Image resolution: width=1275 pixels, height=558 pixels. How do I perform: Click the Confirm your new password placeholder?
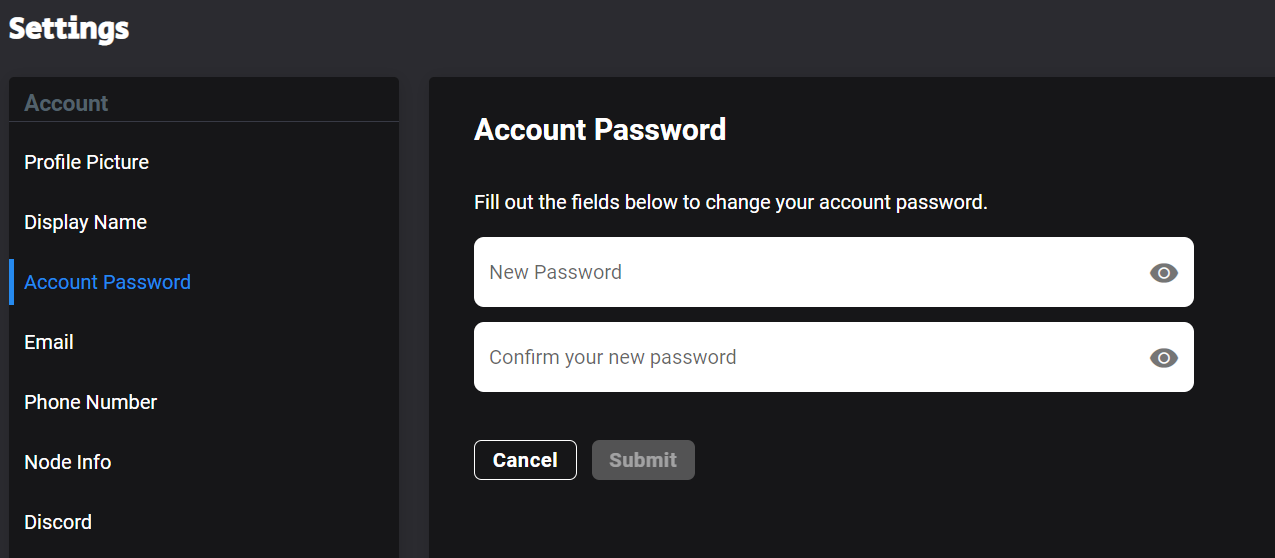pos(612,357)
